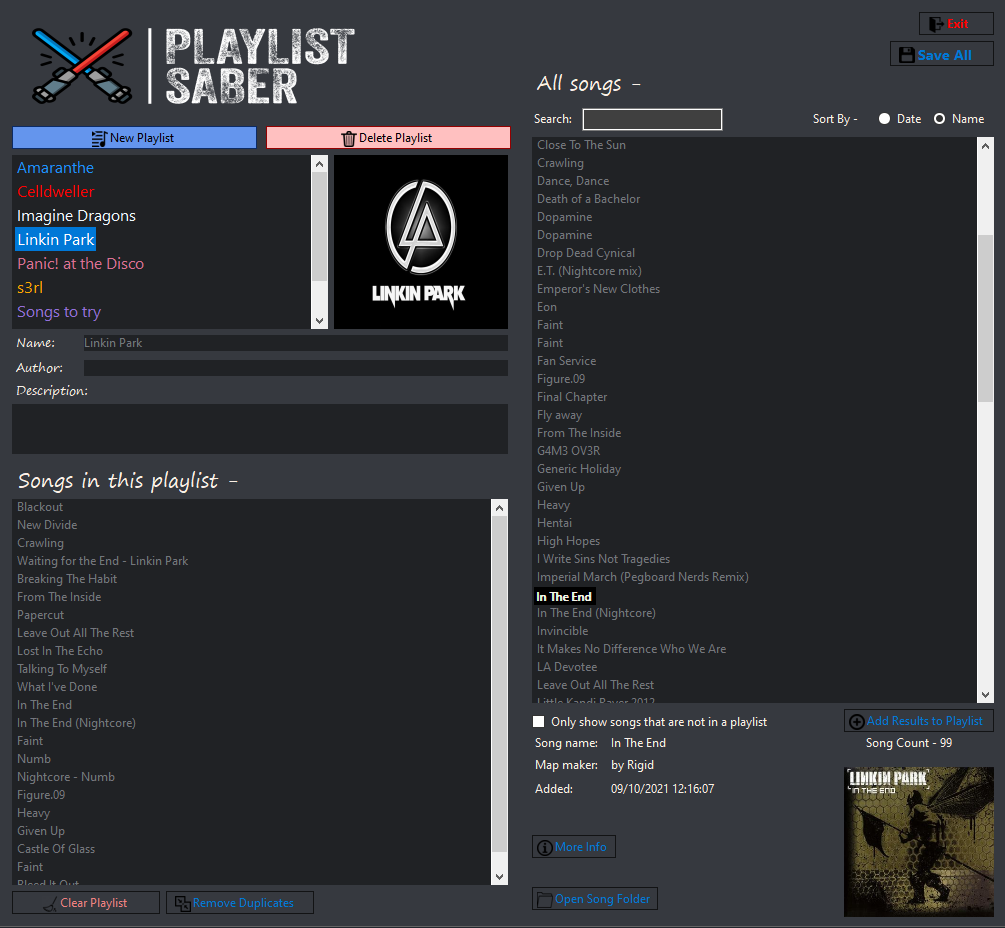Select High Hopes in All songs
Image resolution: width=1005 pixels, height=928 pixels.
(569, 541)
